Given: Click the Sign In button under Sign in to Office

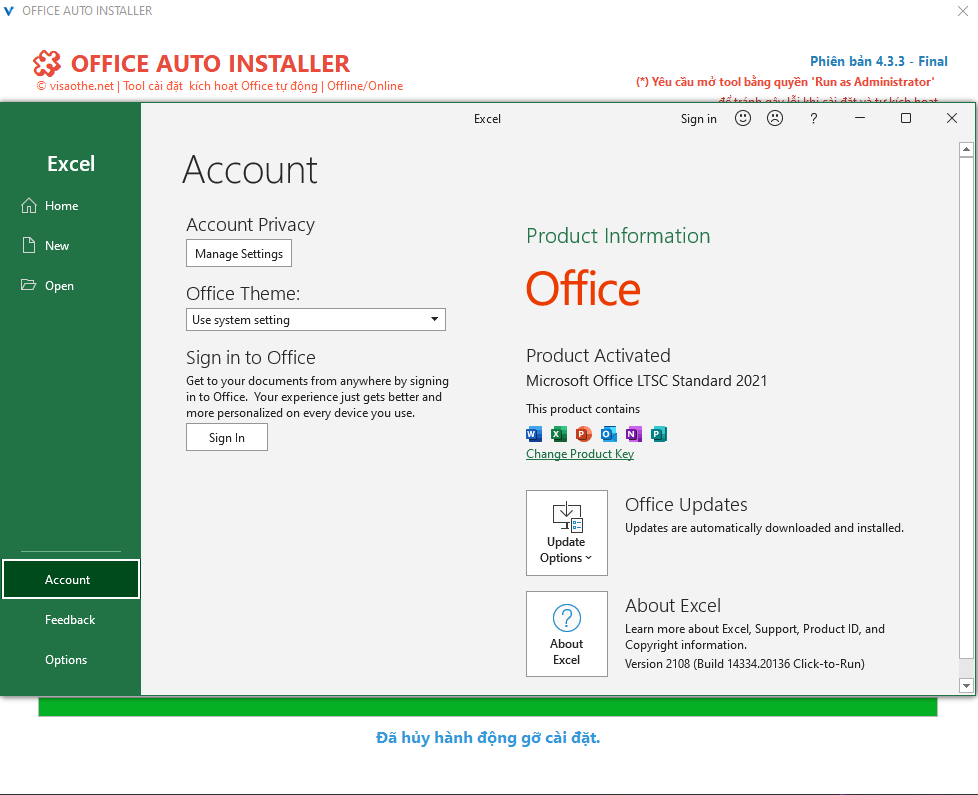Looking at the screenshot, I should point(227,437).
